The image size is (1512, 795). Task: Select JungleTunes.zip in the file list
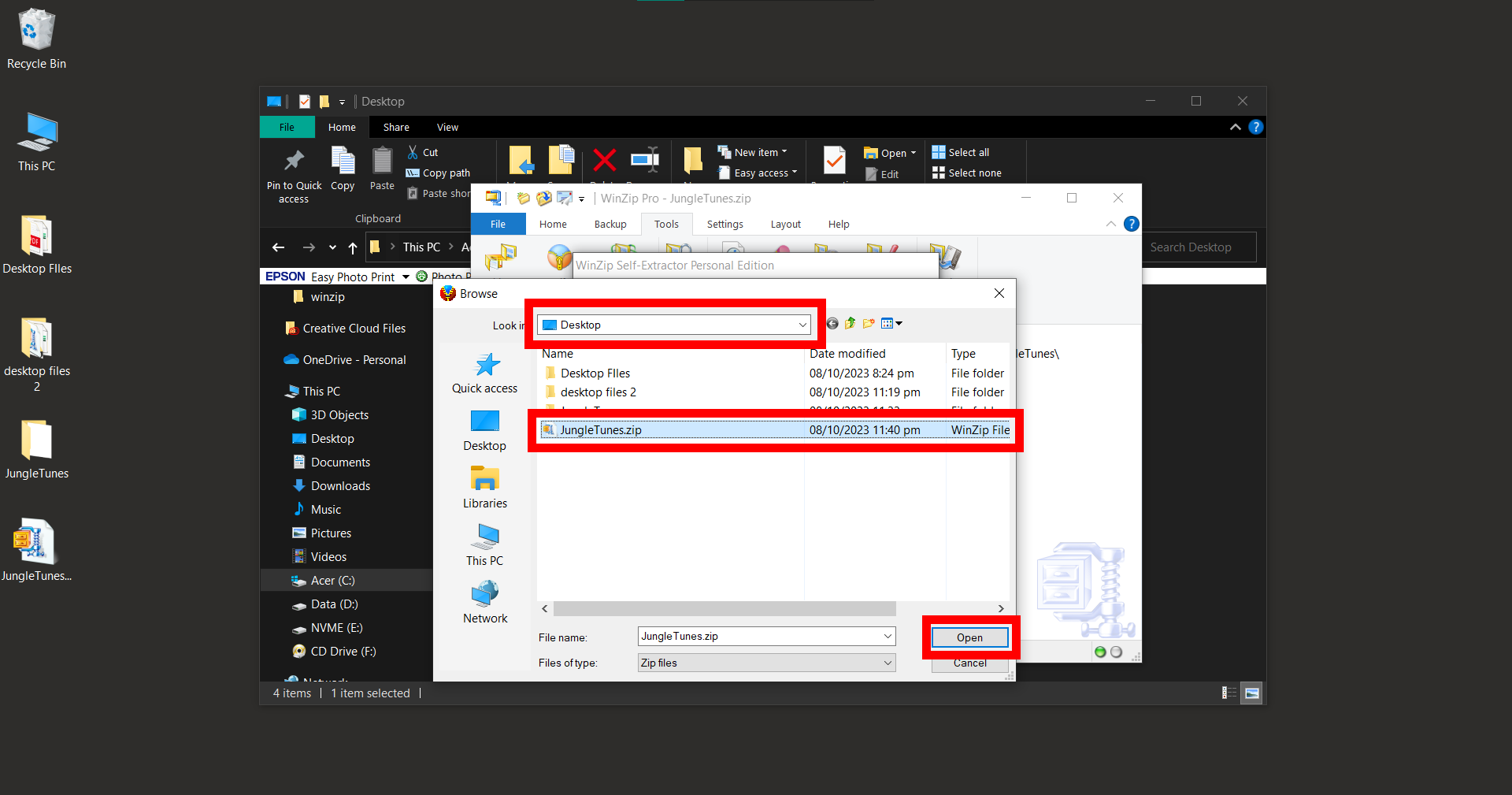tap(601, 429)
